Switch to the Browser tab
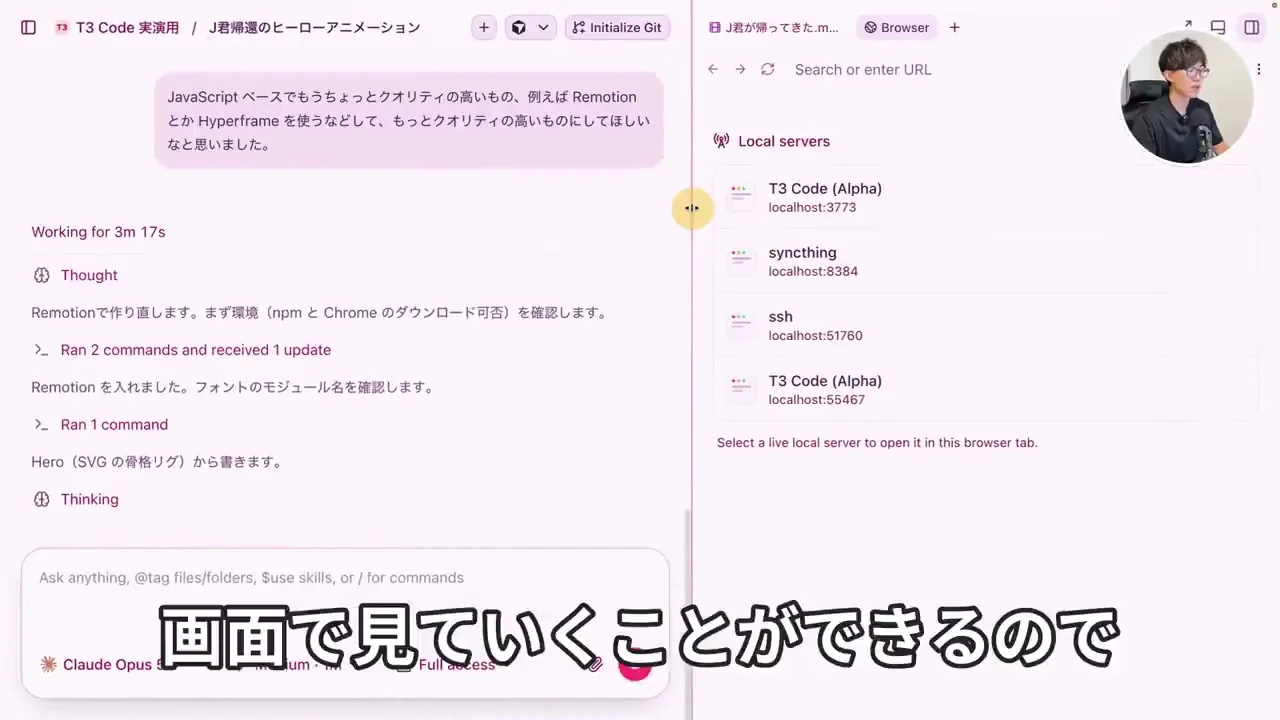The image size is (1280, 720). coord(897,28)
